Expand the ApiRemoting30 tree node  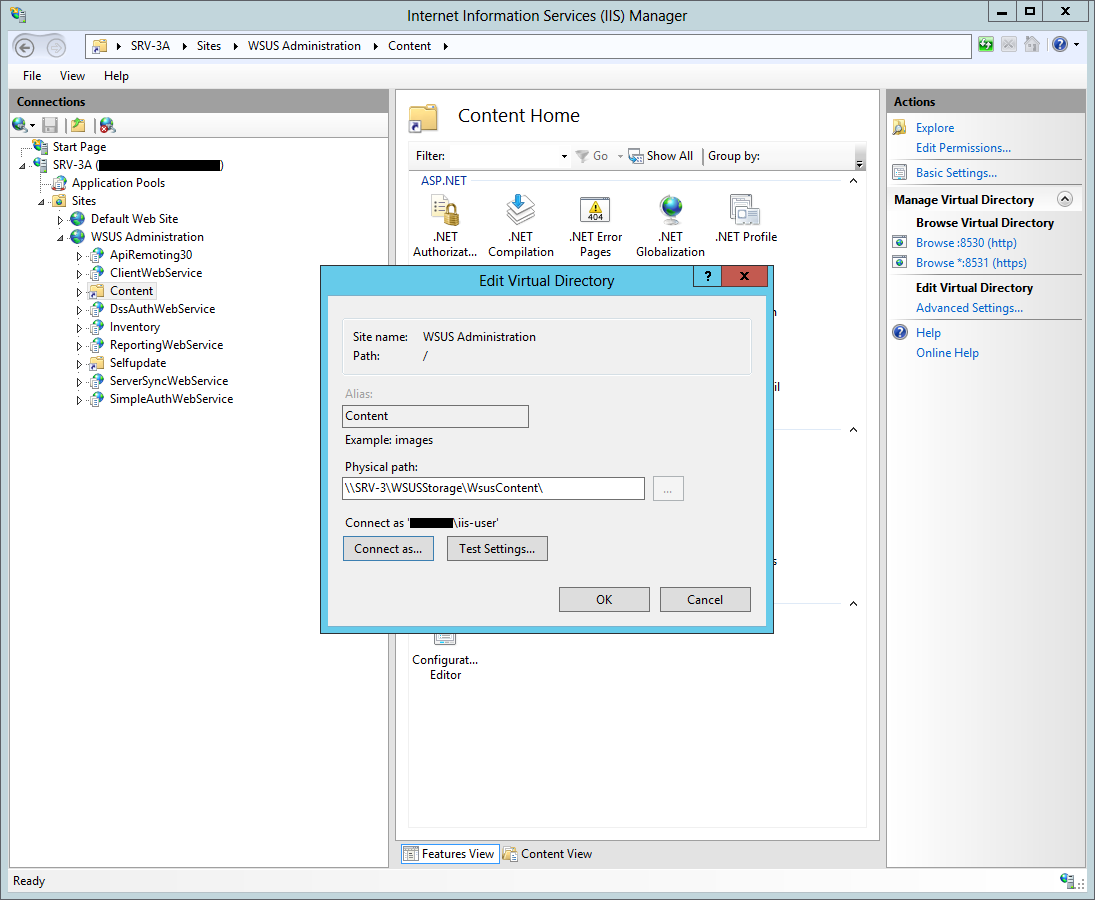[x=81, y=255]
